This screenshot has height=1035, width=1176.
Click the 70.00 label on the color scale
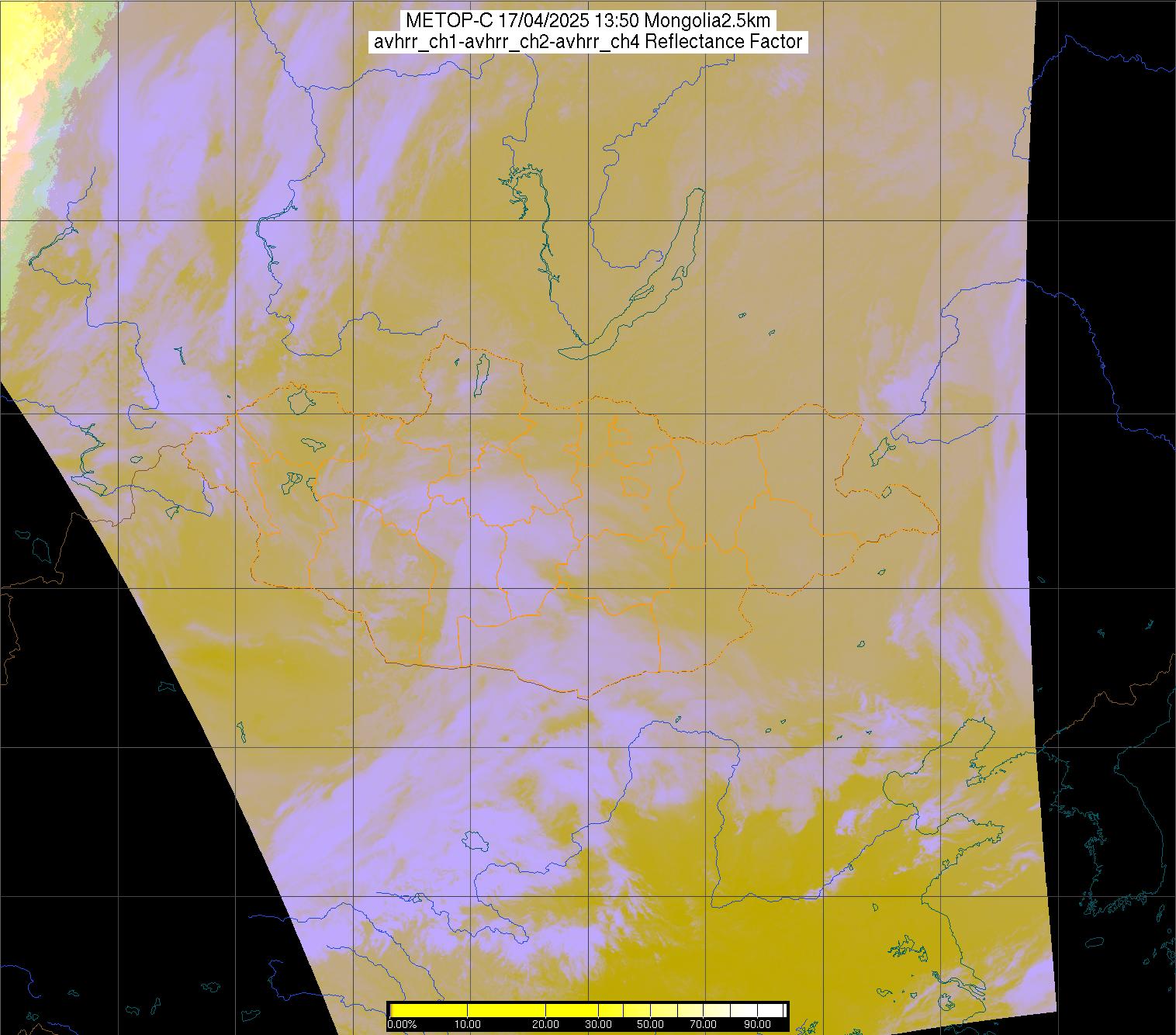(x=703, y=1024)
